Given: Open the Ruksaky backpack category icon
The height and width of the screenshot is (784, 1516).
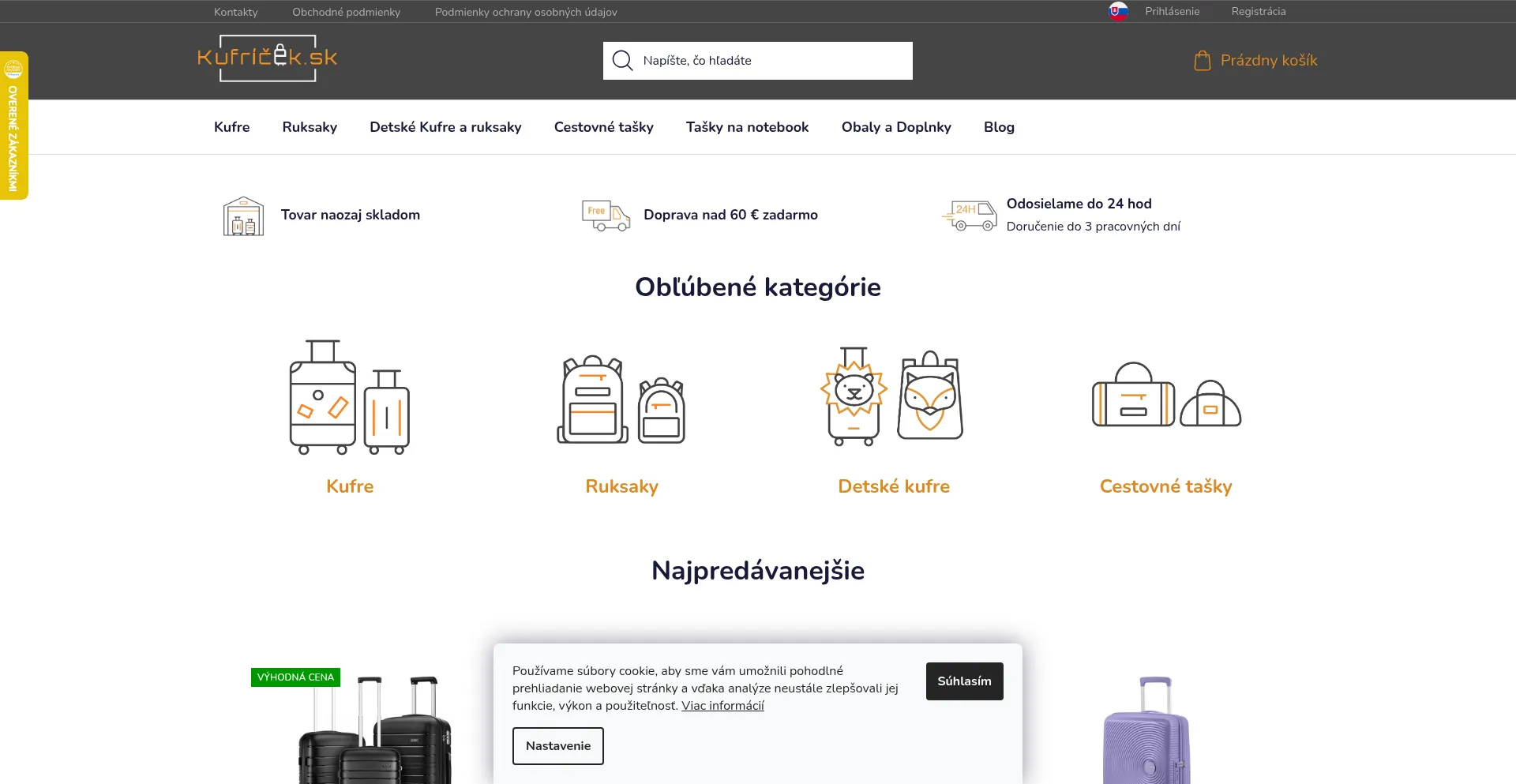Looking at the screenshot, I should point(621,399).
